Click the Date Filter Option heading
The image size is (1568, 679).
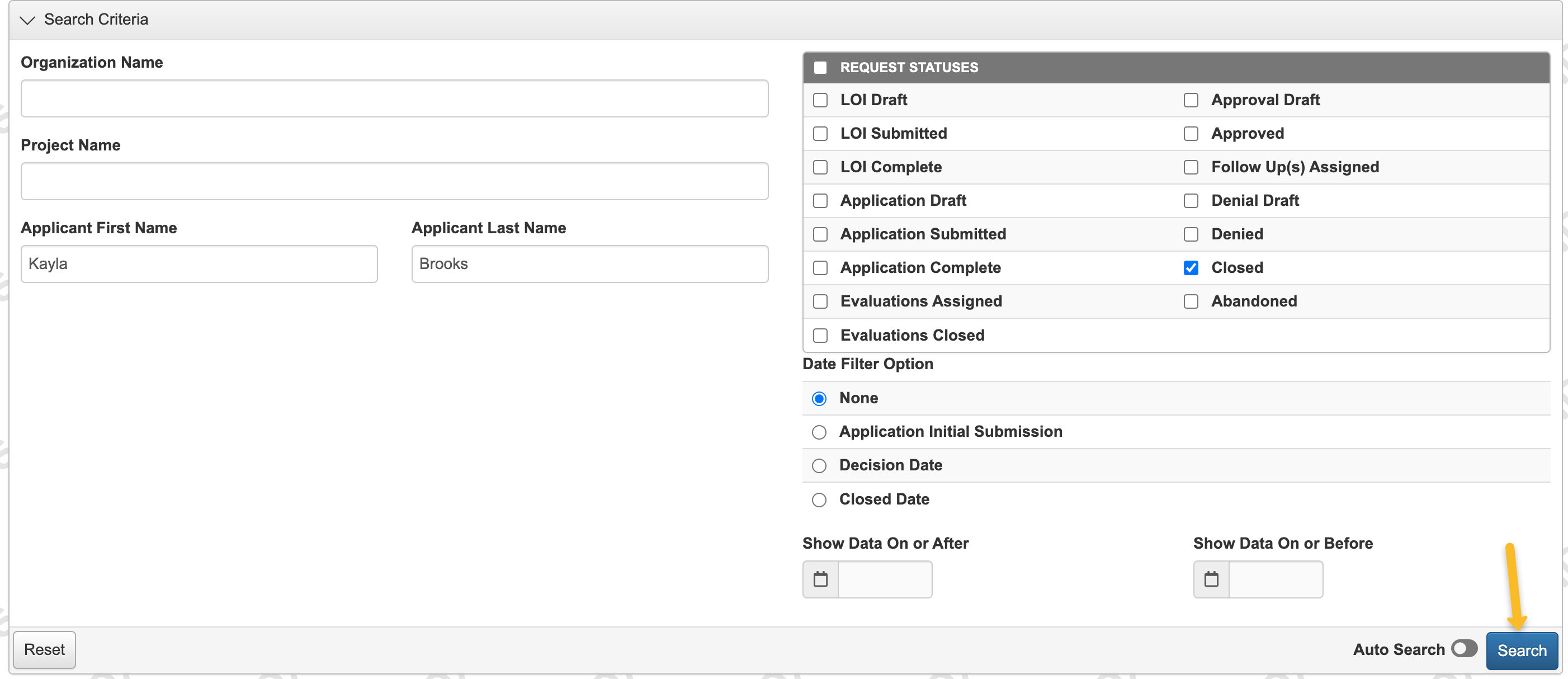867,364
